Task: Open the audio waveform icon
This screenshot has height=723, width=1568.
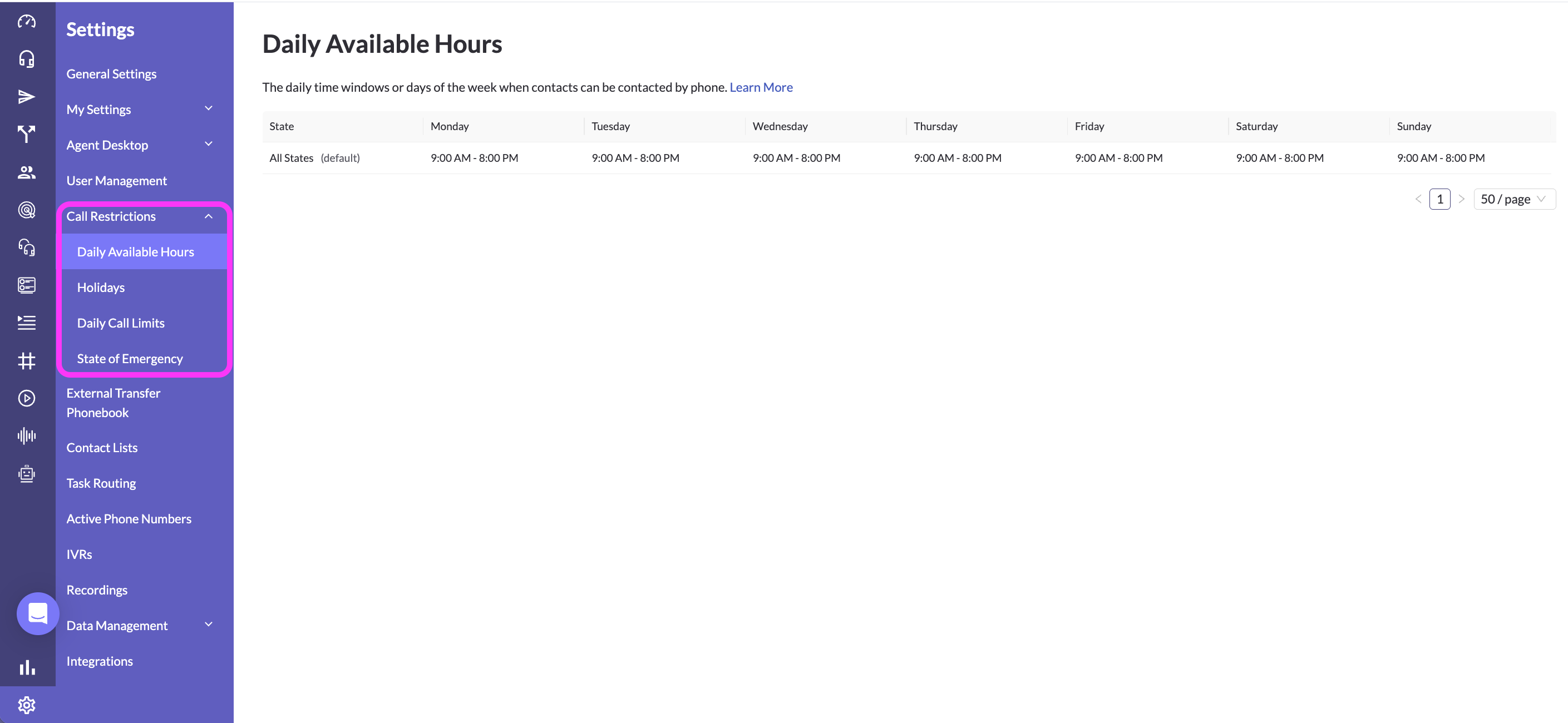Action: click(x=26, y=436)
